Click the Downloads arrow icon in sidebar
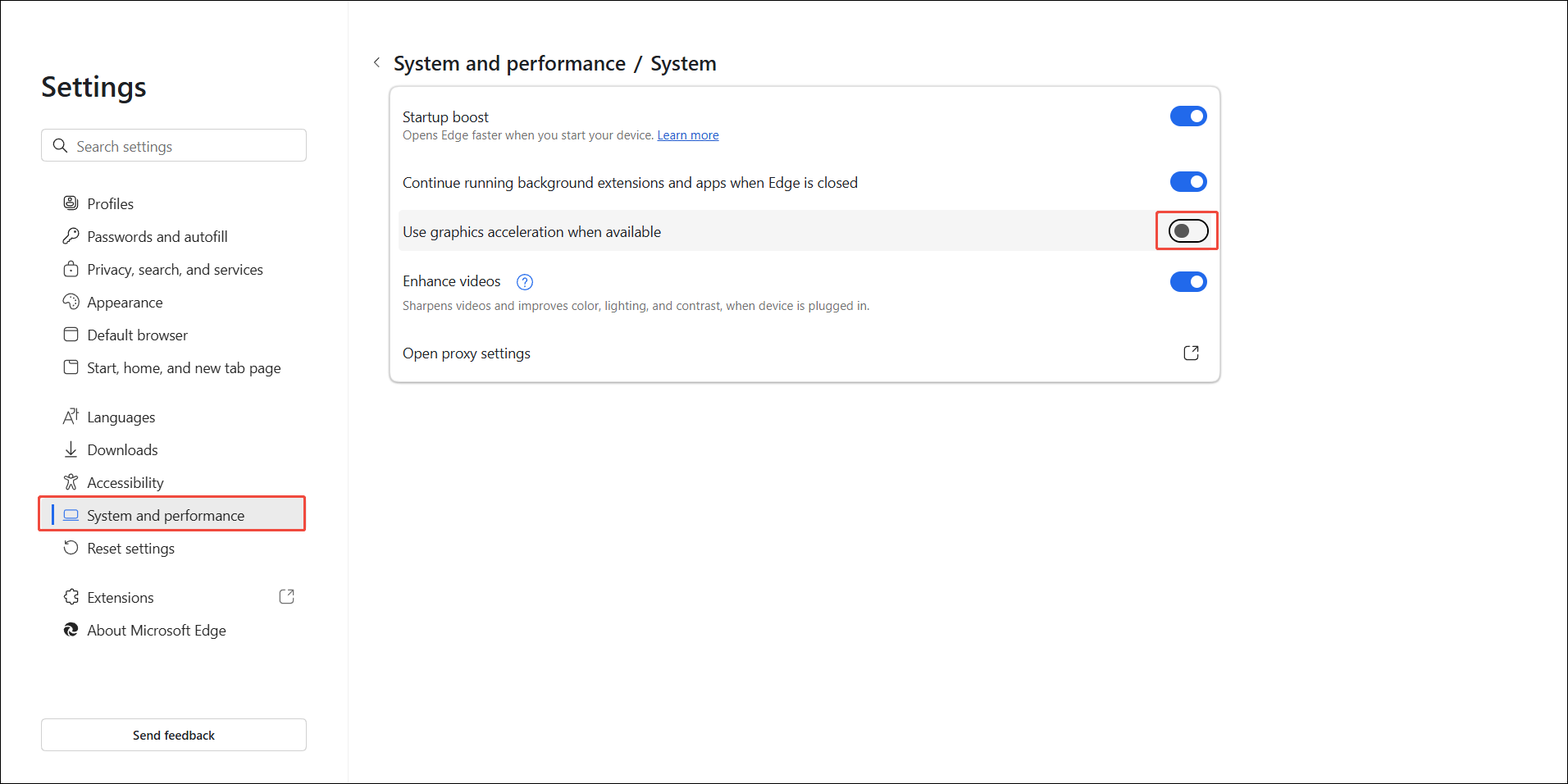The height and width of the screenshot is (784, 1568). (x=71, y=449)
